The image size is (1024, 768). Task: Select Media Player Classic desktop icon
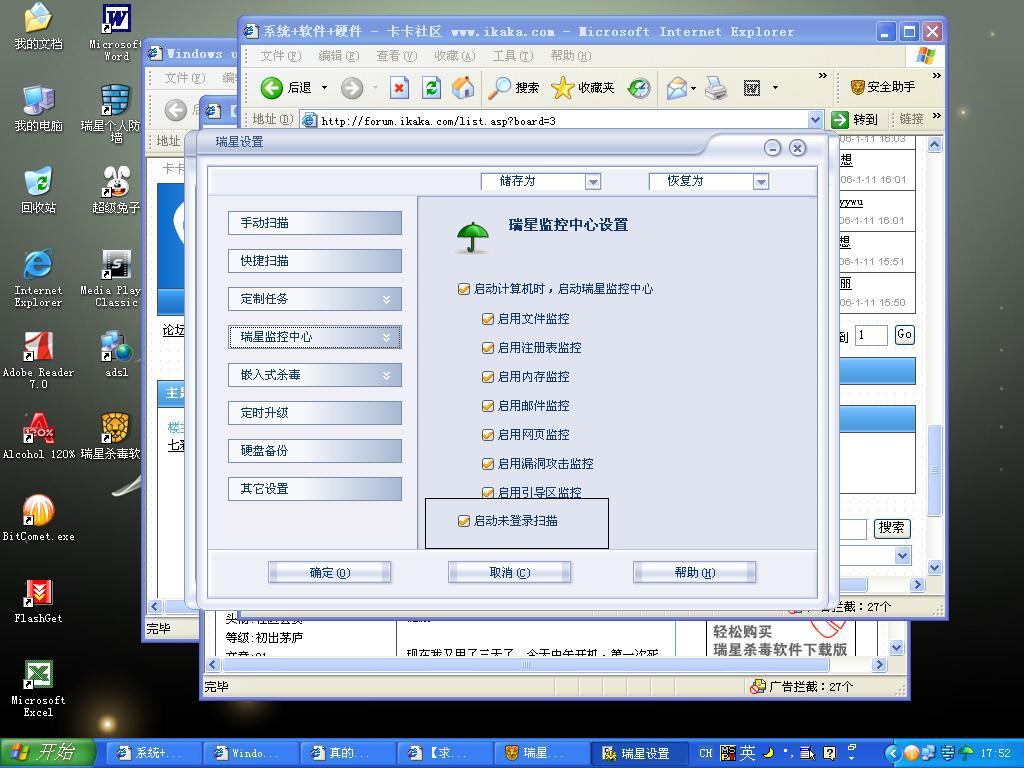point(114,278)
